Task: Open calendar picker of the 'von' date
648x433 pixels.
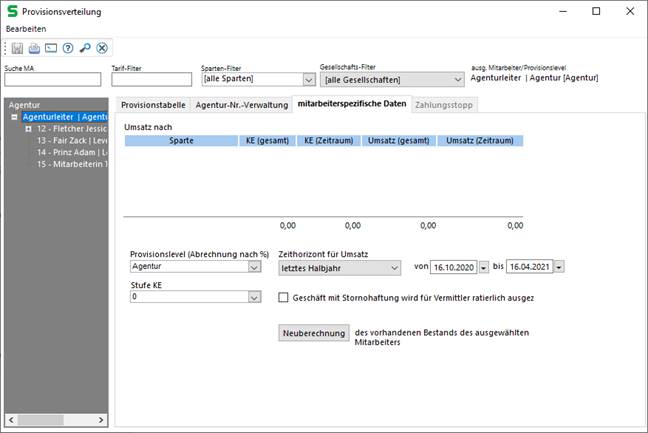Action: point(484,267)
